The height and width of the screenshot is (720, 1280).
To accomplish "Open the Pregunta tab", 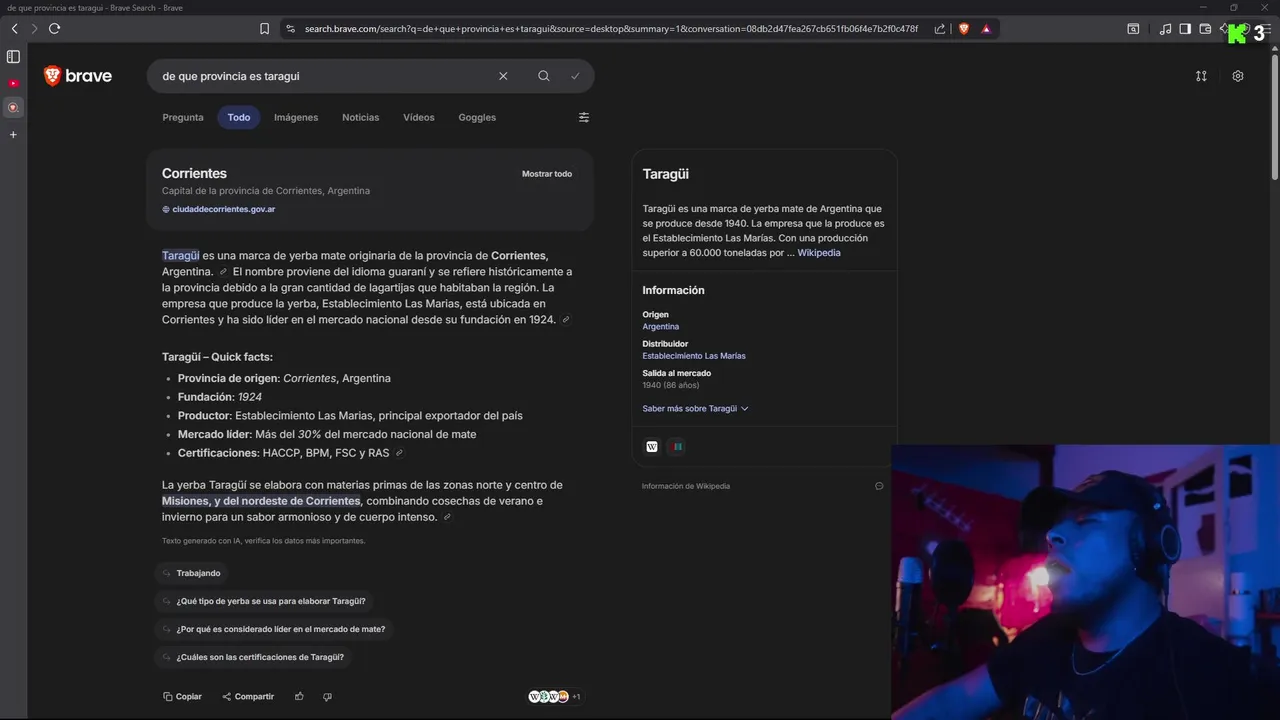I will tap(183, 117).
